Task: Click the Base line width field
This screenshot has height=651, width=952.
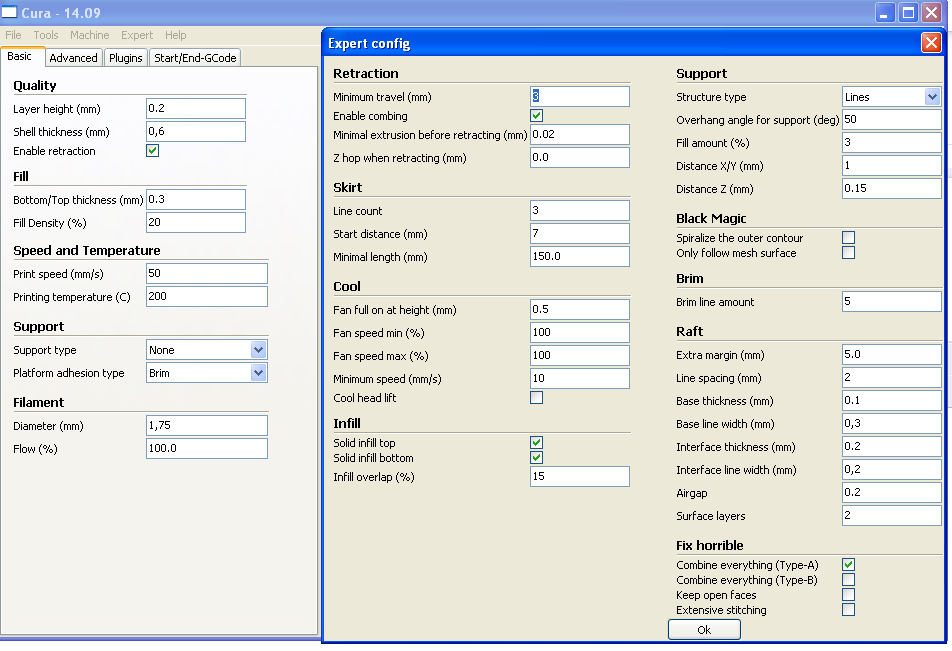Action: (892, 424)
